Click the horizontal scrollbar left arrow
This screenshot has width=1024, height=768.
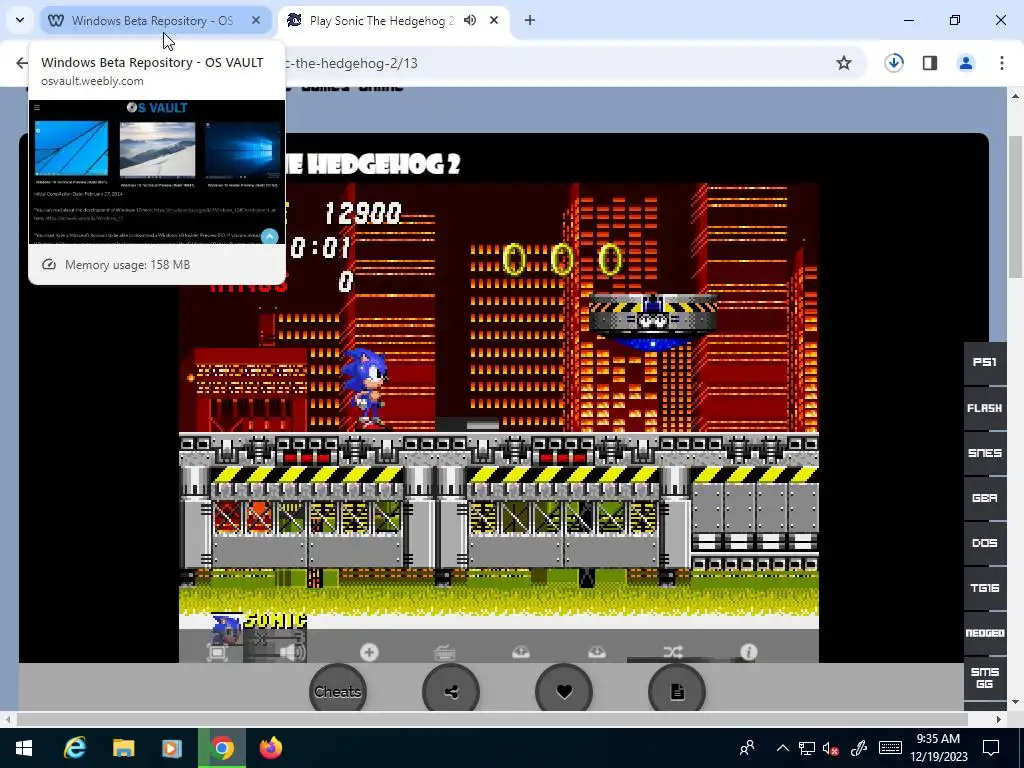point(8,720)
